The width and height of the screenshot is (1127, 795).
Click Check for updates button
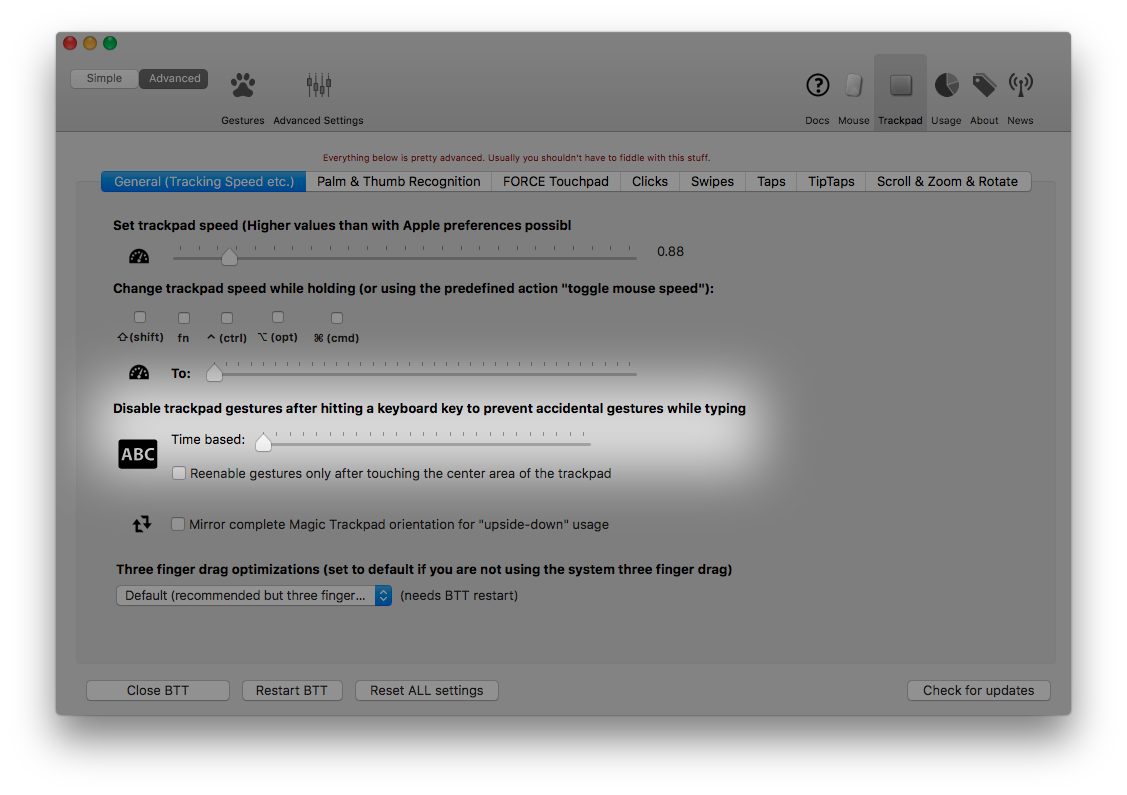pyautogui.click(x=978, y=690)
